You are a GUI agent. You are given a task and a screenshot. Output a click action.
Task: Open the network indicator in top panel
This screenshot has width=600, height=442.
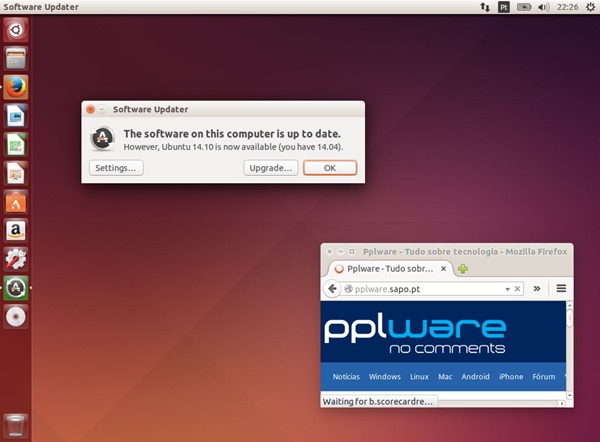tap(485, 7)
